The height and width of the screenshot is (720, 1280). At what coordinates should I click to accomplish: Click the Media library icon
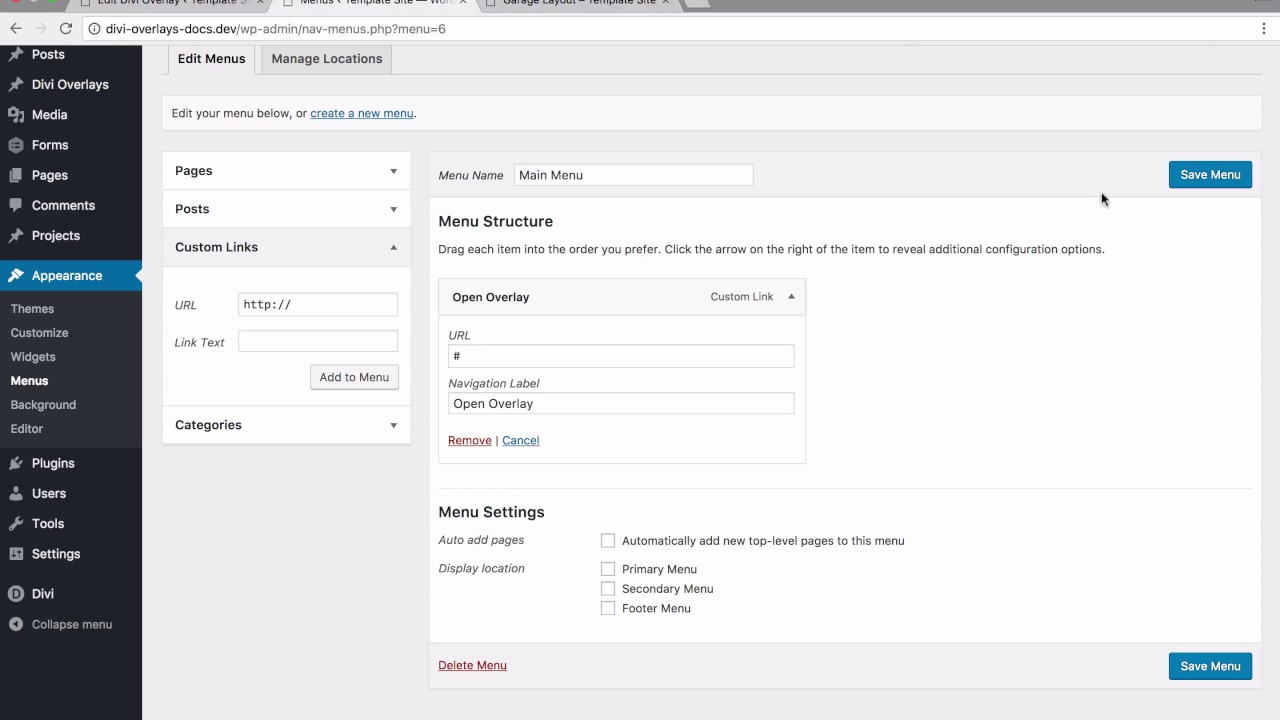click(x=16, y=115)
